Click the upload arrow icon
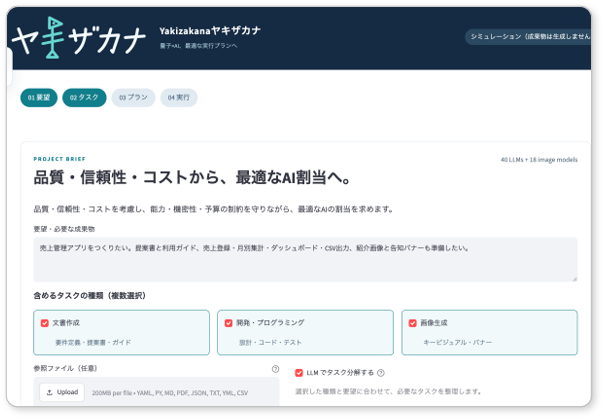This screenshot has height=419, width=604. tap(49, 392)
